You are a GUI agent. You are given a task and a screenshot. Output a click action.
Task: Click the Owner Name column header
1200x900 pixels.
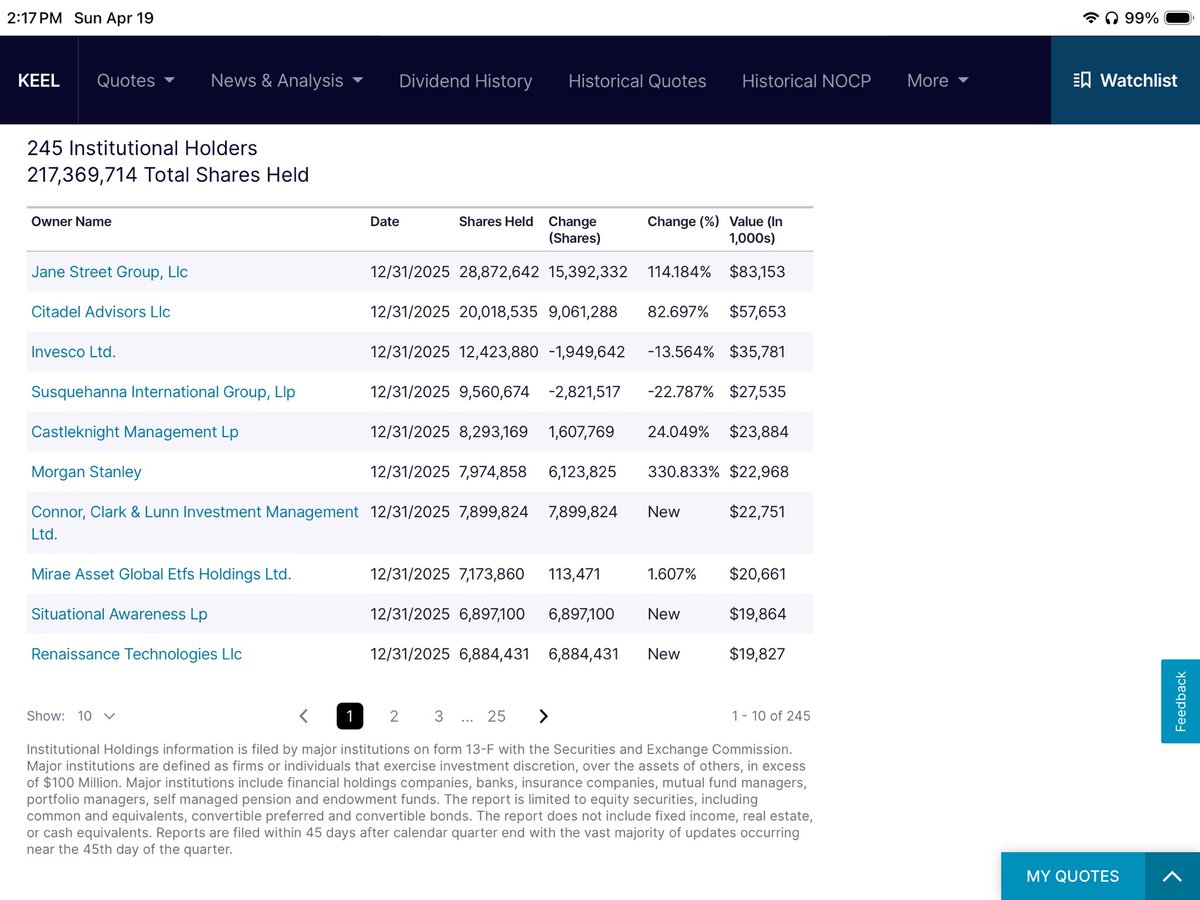click(71, 221)
